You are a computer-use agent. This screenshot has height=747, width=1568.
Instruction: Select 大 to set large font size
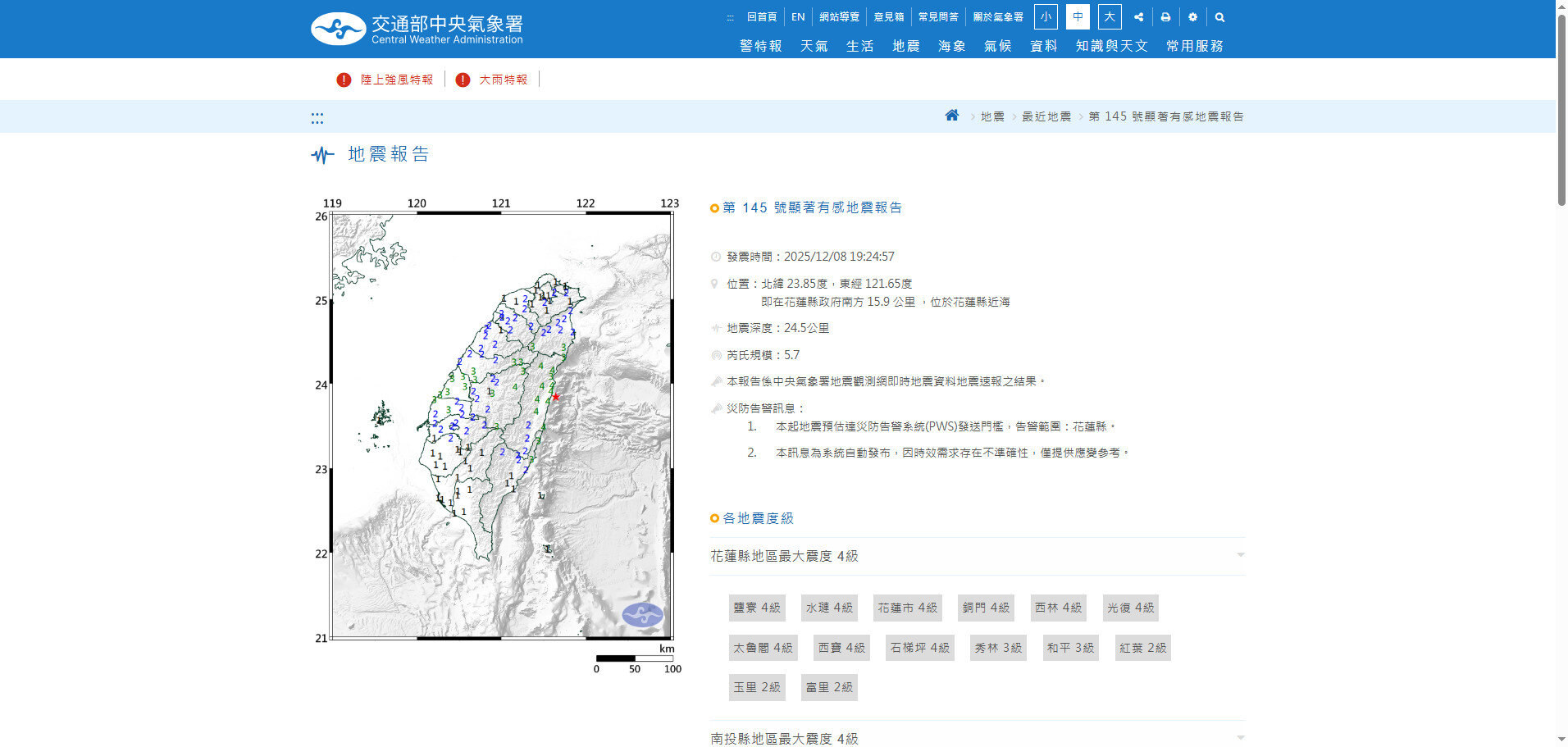tap(1109, 16)
